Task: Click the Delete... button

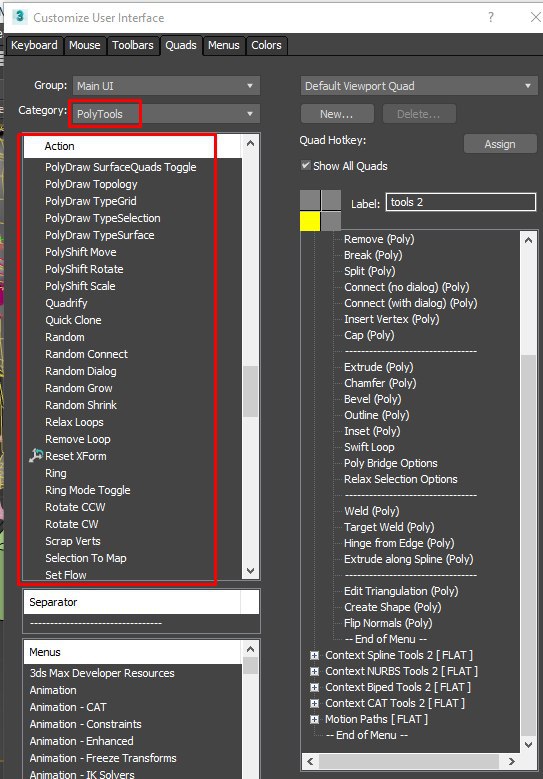Action: (x=419, y=114)
